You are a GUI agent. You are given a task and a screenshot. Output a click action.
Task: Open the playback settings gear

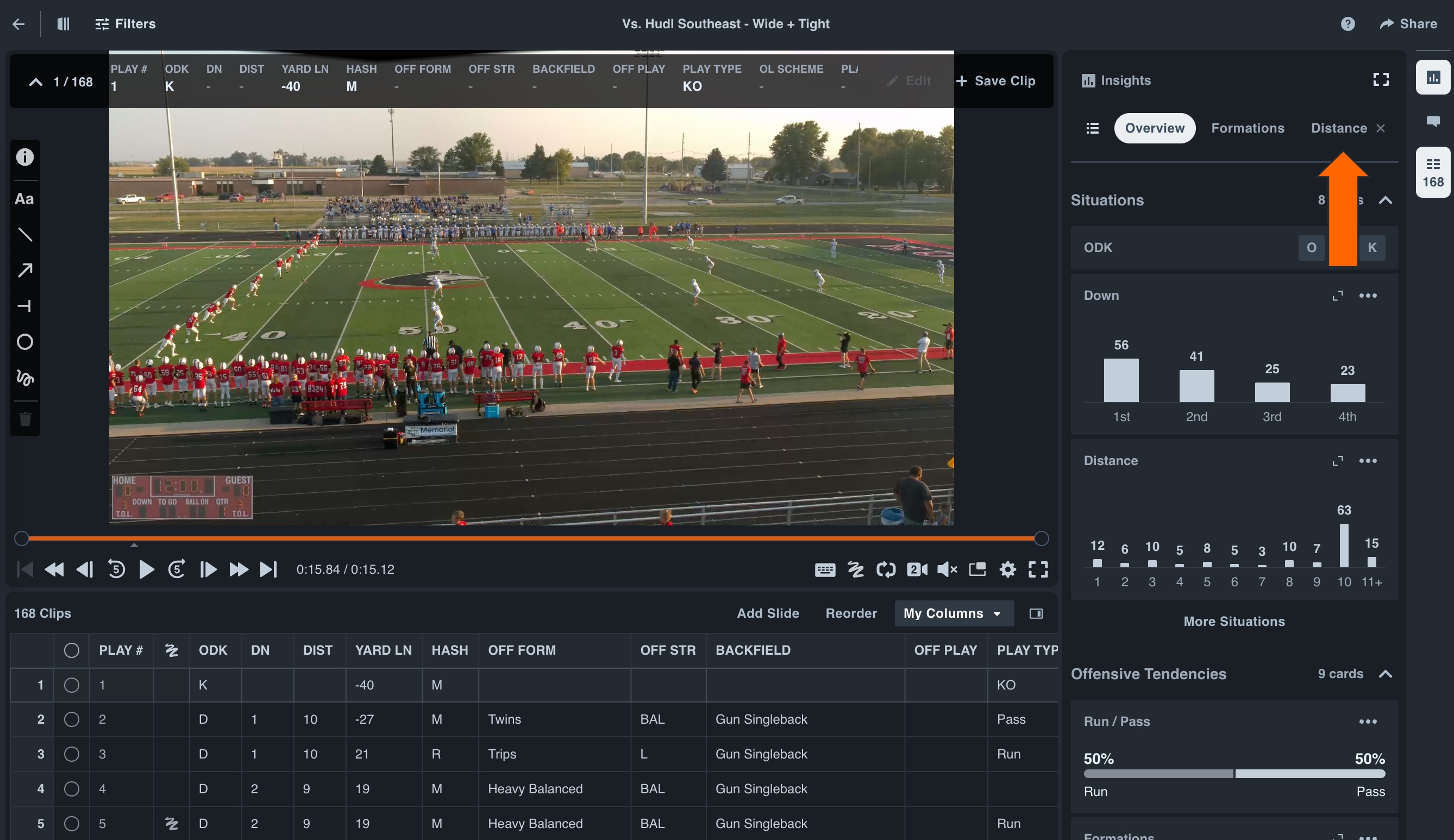(1007, 569)
